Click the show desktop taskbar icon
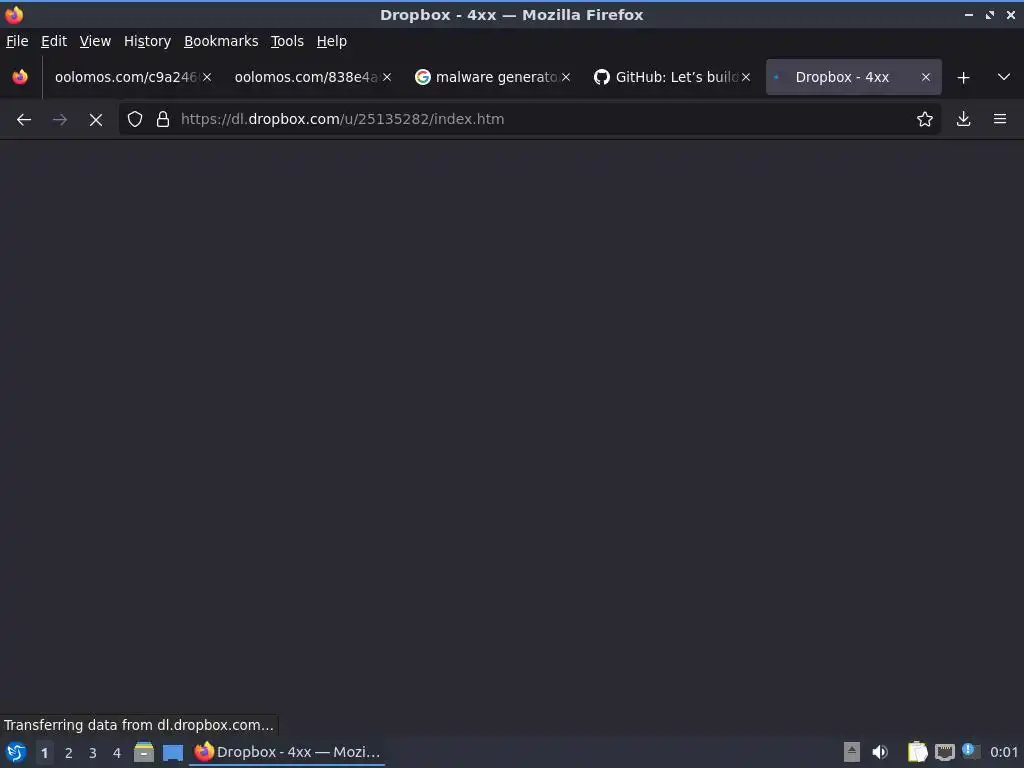 (173, 753)
